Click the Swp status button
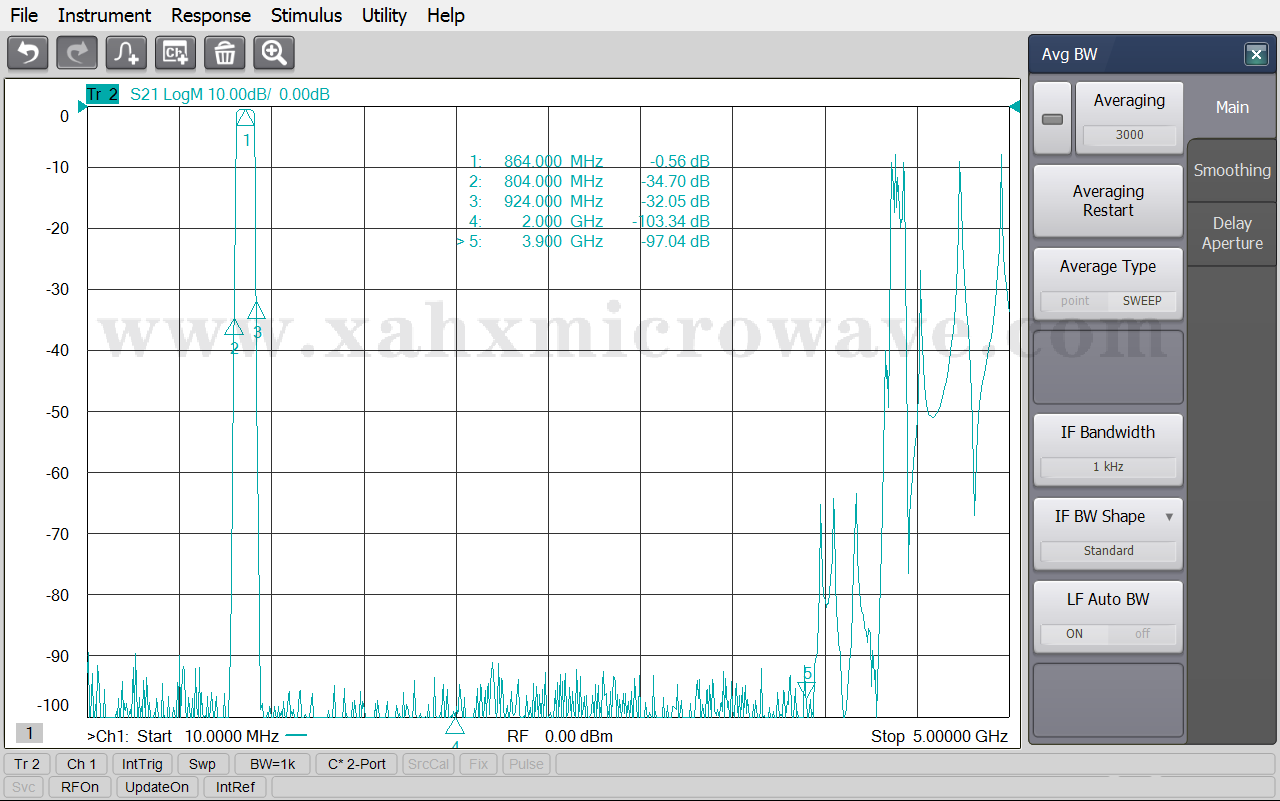The image size is (1280, 801). point(202,764)
